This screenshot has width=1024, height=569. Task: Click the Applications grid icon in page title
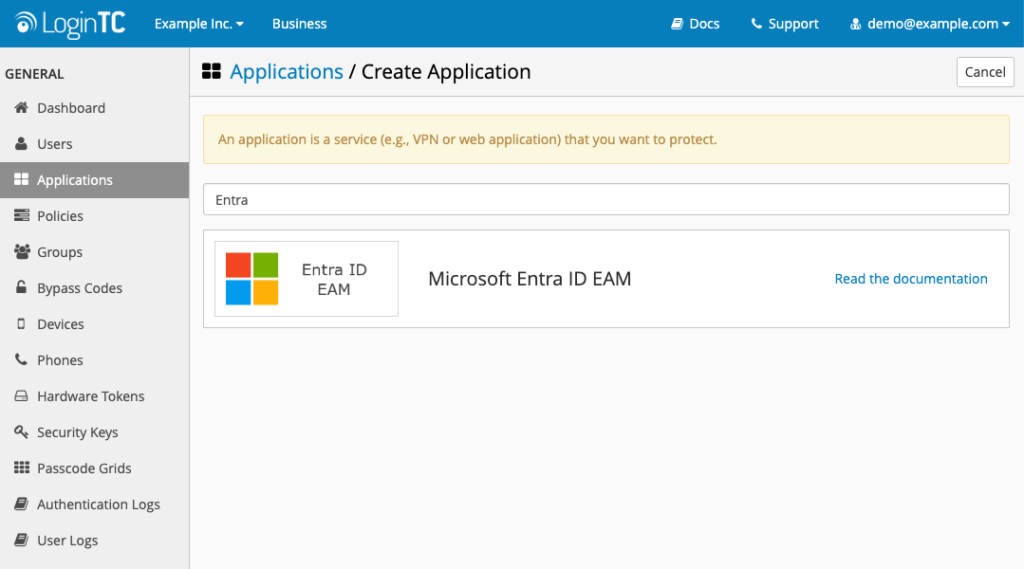[x=212, y=71]
